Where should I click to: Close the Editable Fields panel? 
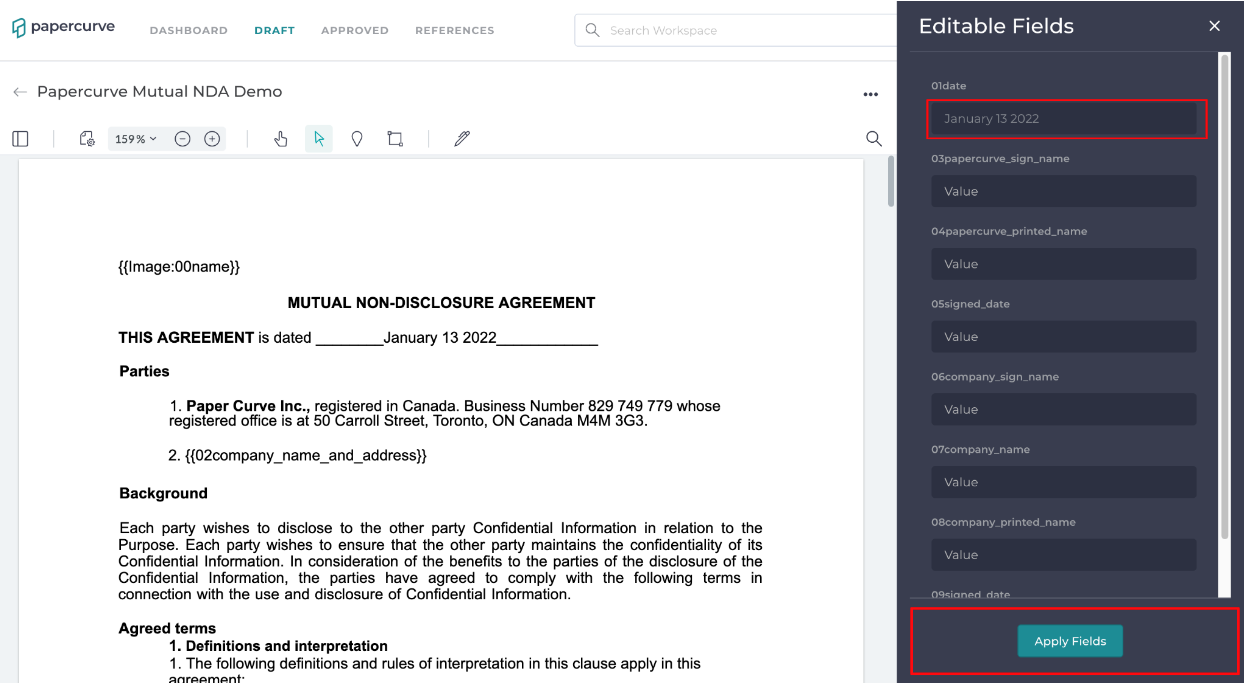(x=1214, y=26)
